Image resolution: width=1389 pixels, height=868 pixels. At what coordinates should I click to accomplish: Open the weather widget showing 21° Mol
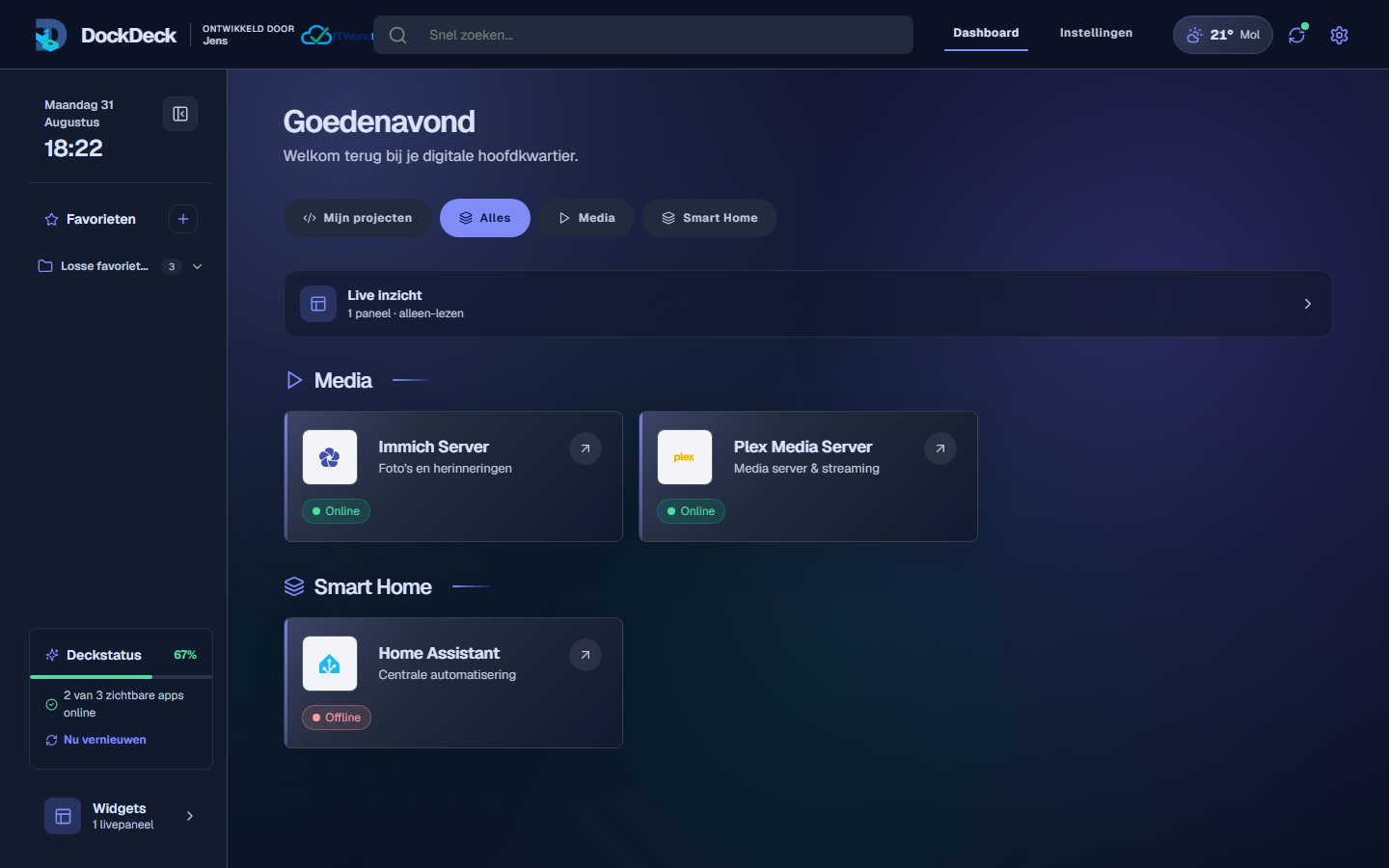(1223, 35)
